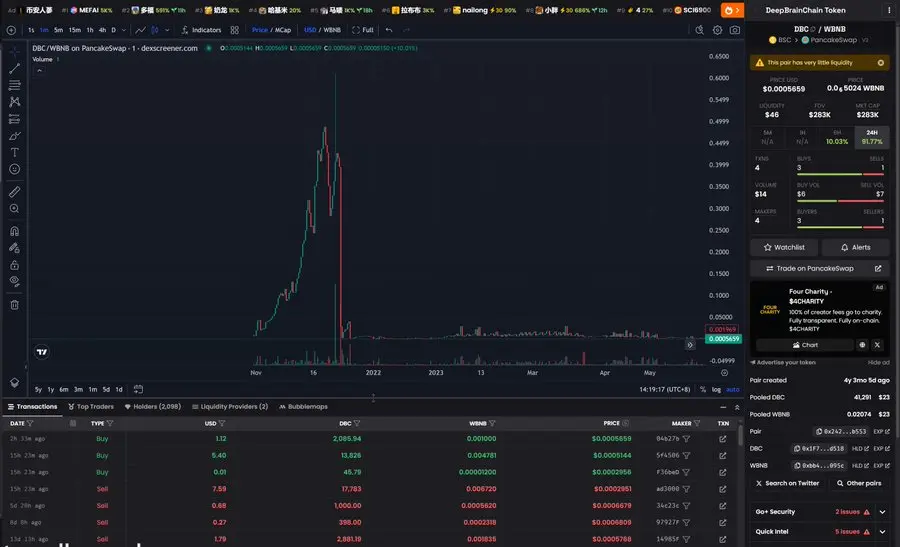
Task: Open the token options three-dot menu
Action: coord(889,10)
